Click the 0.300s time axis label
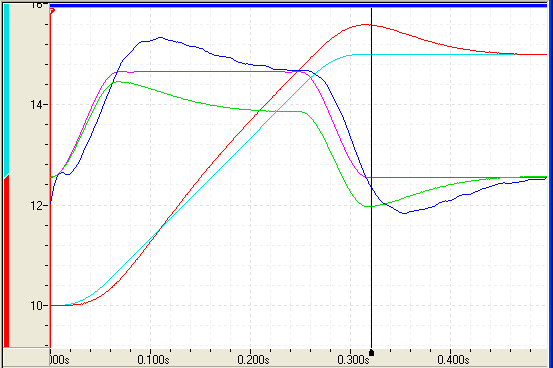The width and height of the screenshot is (553, 368). [353, 360]
